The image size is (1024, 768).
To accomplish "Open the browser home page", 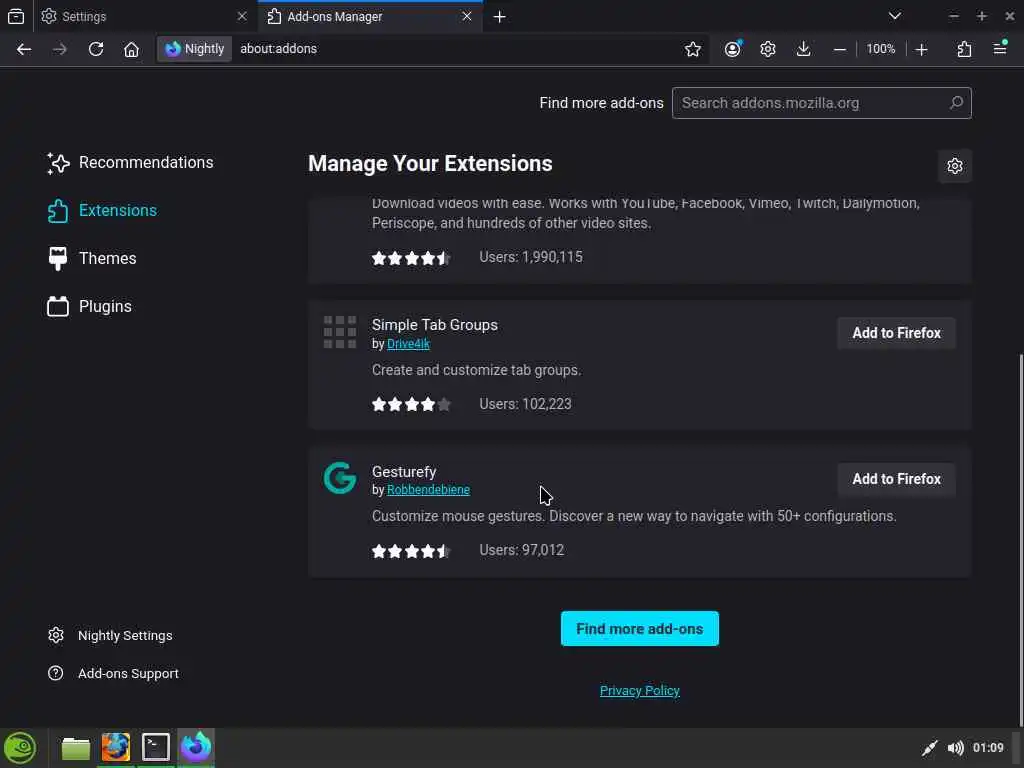I will click(x=131, y=49).
